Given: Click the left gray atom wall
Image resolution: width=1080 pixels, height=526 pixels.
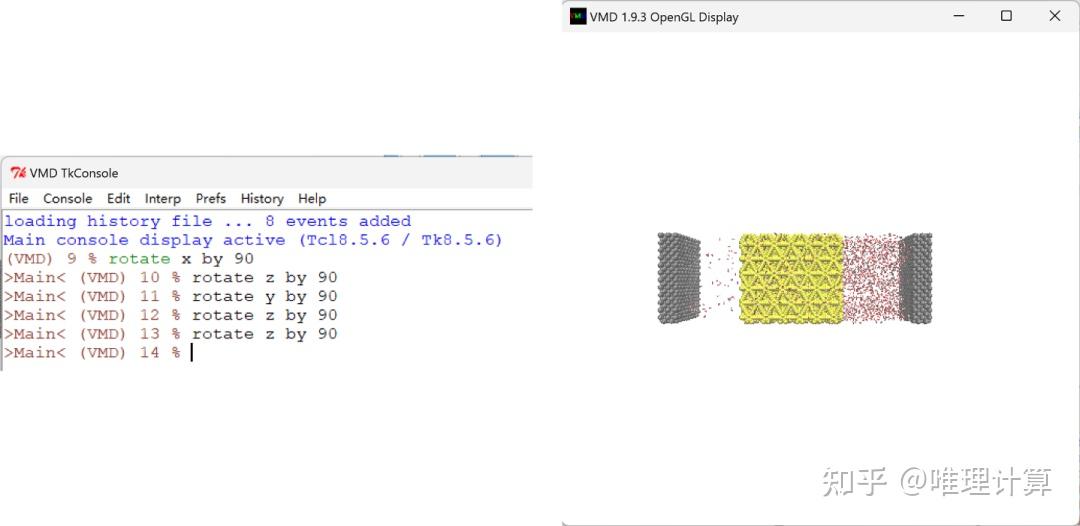Looking at the screenshot, I should [x=679, y=278].
